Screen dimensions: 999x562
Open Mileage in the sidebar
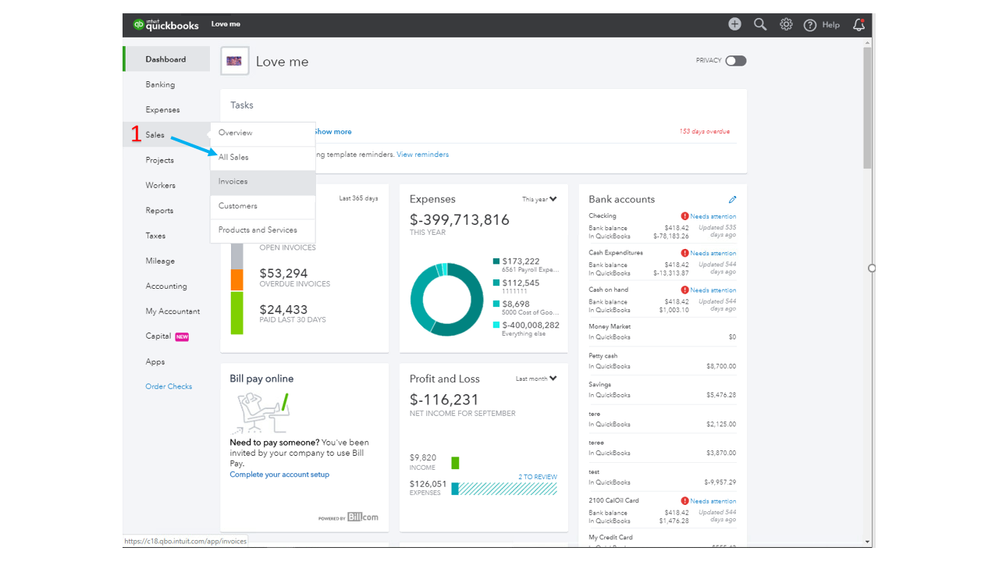coord(166,261)
